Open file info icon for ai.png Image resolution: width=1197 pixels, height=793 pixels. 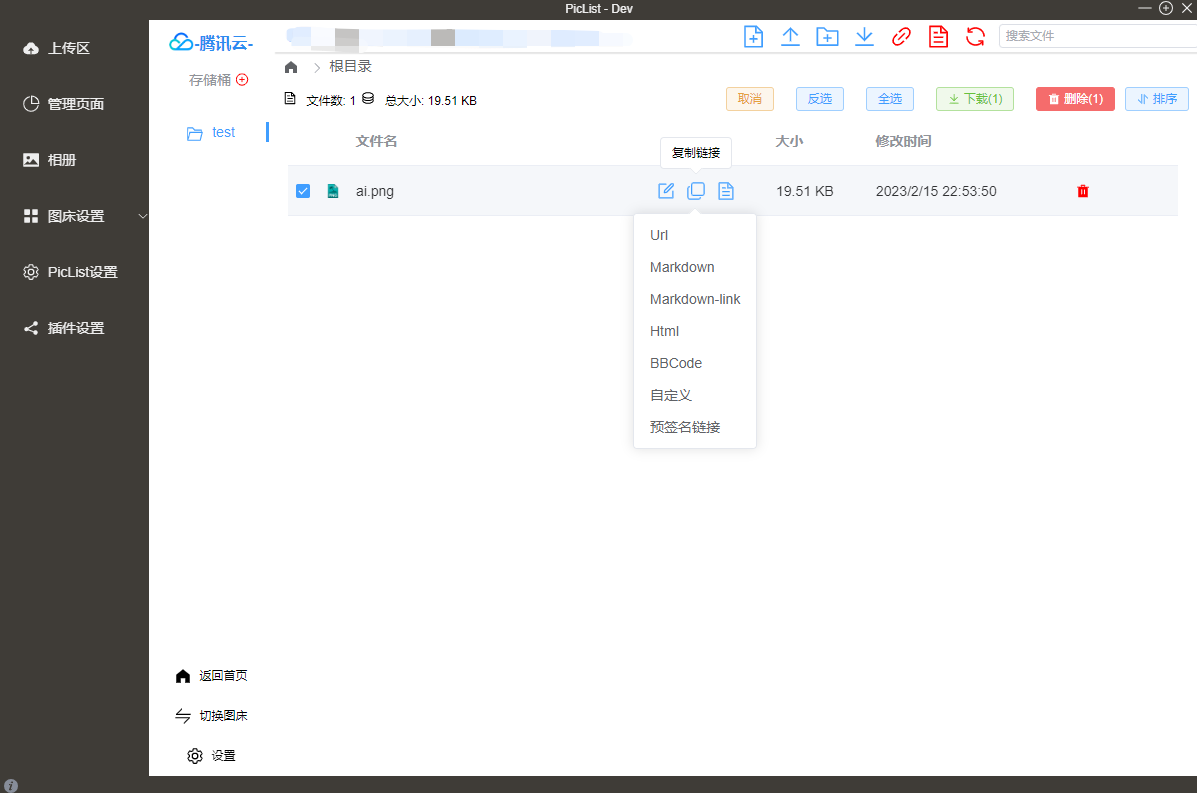726,191
